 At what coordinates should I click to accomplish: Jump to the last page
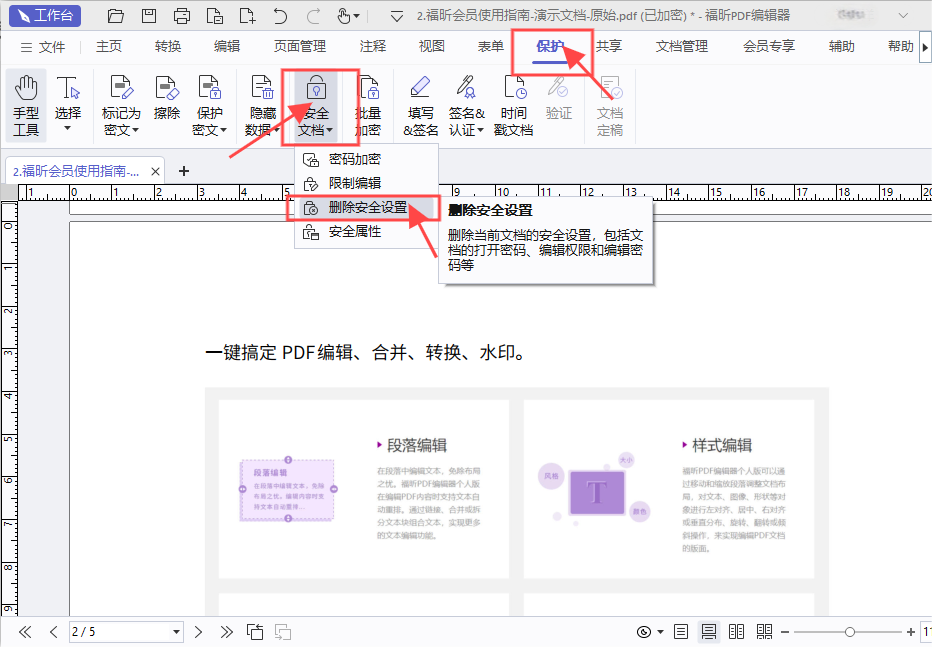tap(226, 632)
